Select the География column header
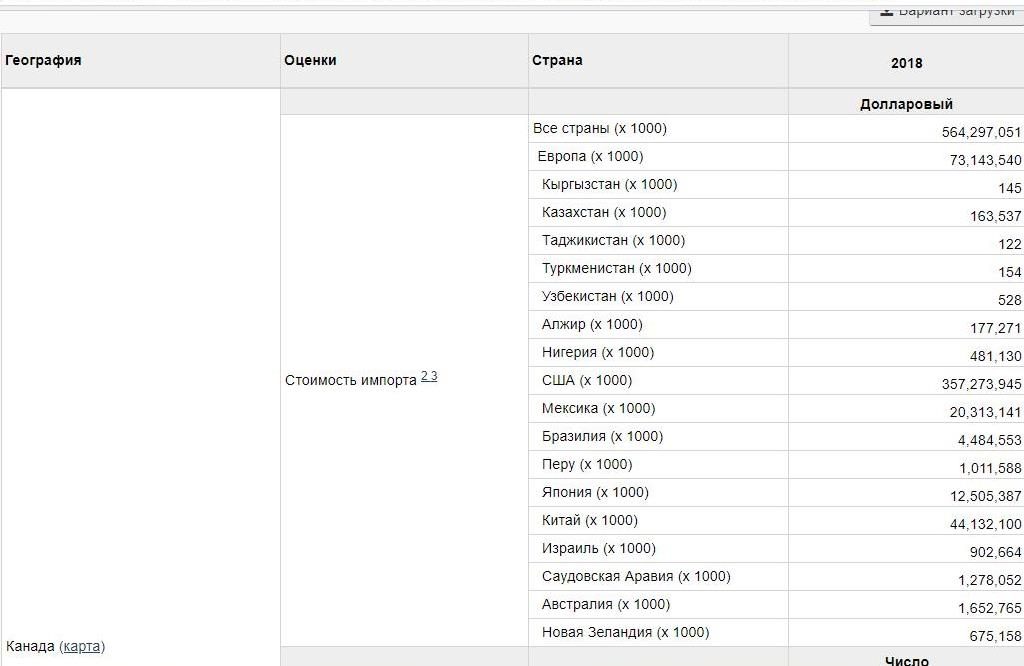Viewport: 1024px width, 666px height. 43,60
